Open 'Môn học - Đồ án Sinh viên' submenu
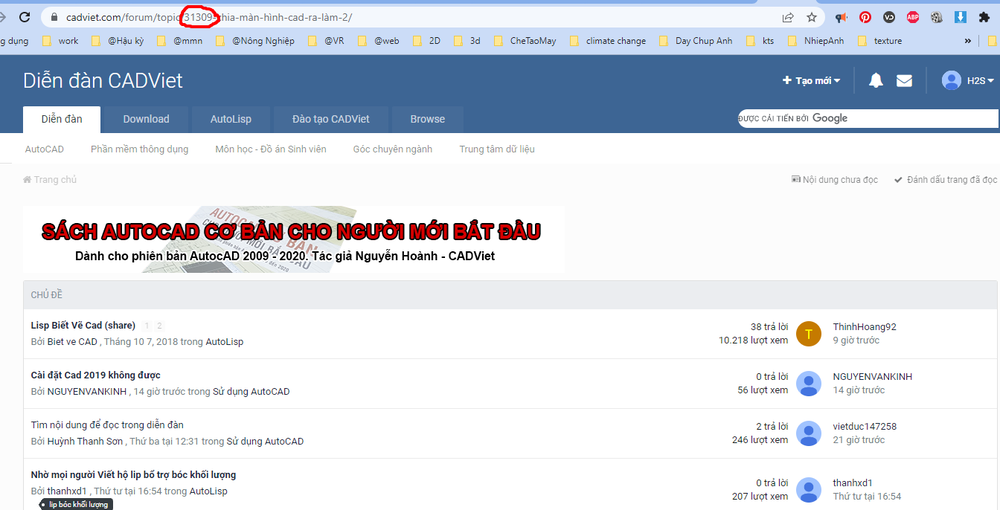1000x510 pixels. (270, 149)
